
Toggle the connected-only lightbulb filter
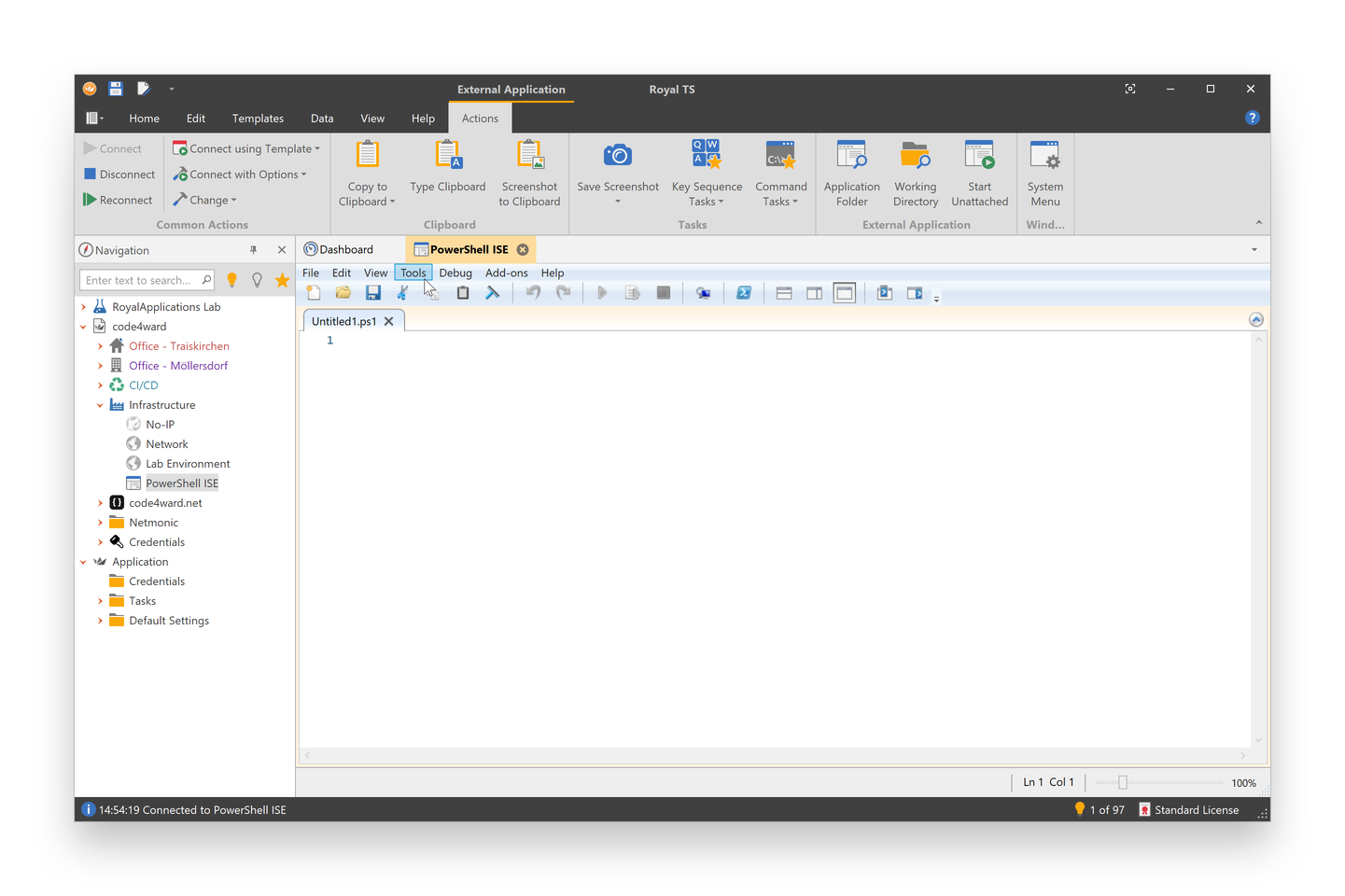coord(232,279)
